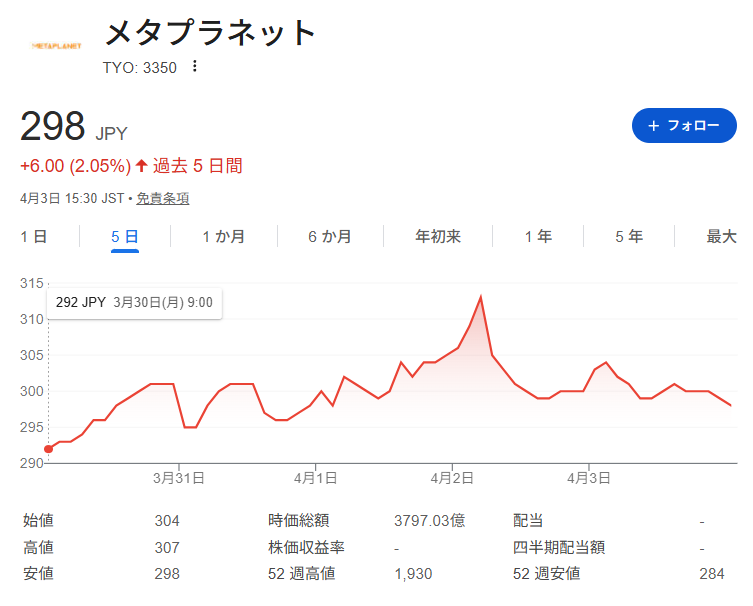Select the 年初来 year-to-date tab
The height and width of the screenshot is (606, 753).
438,236
